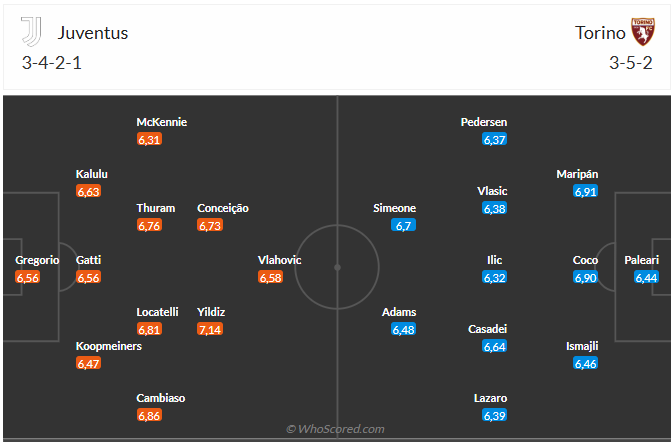The height and width of the screenshot is (442, 672).
Task: Click McKennie's 6,31 rating badge
Action: pos(149,139)
